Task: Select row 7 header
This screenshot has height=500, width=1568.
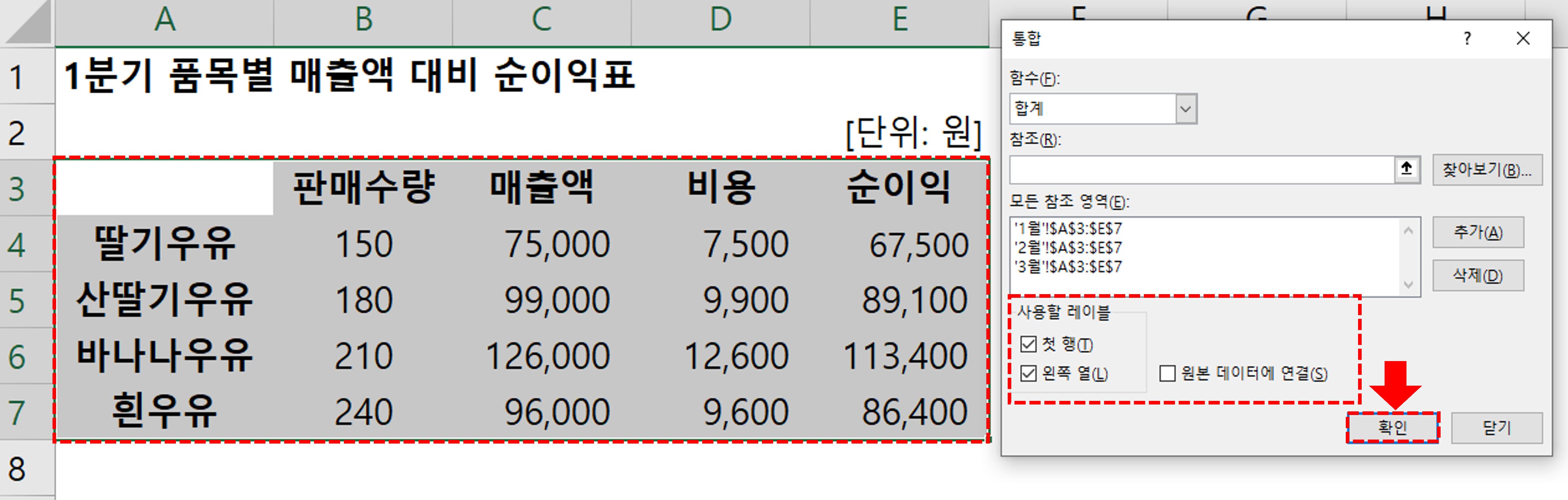Action: coord(28,412)
